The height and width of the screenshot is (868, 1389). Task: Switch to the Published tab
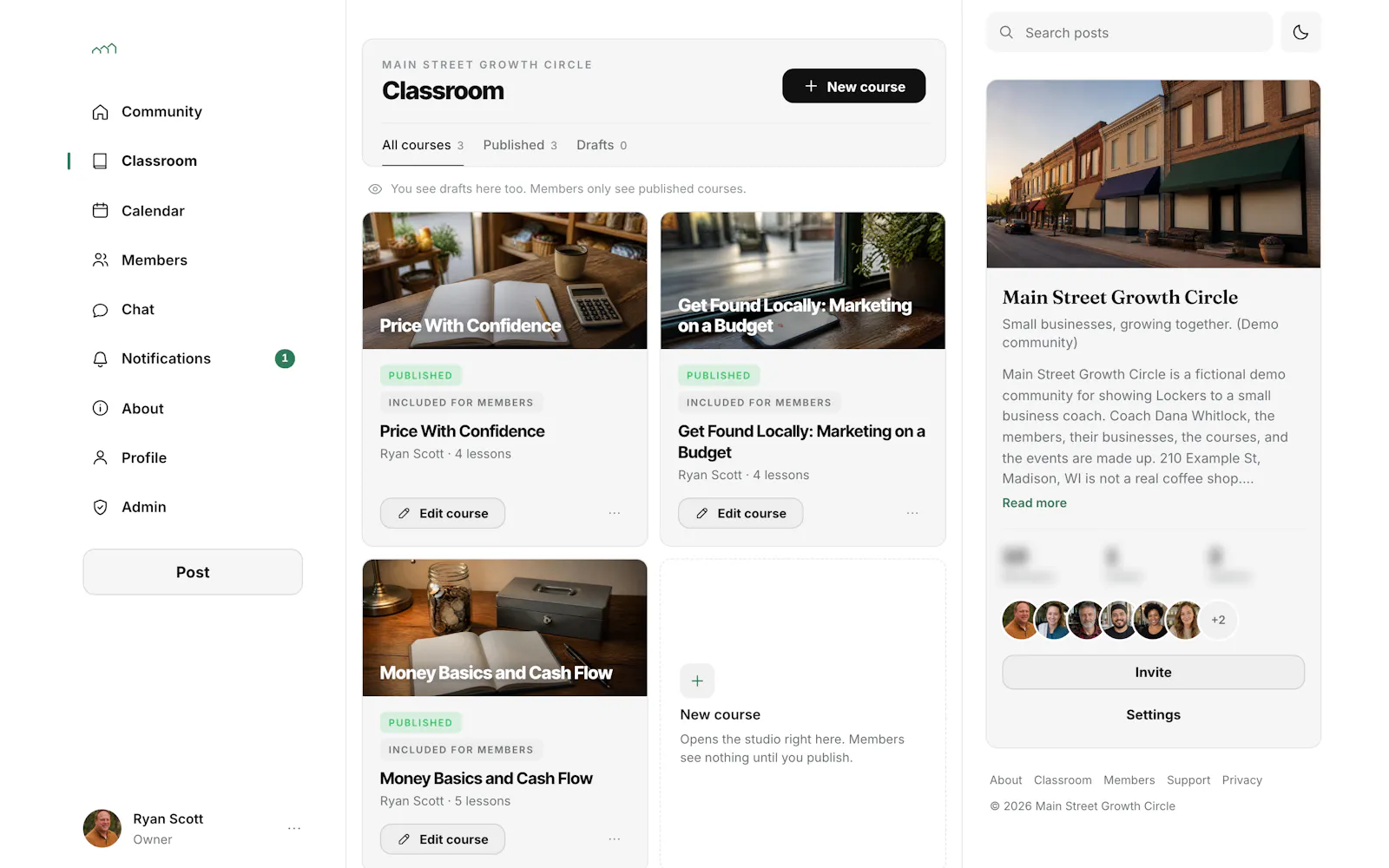(520, 145)
